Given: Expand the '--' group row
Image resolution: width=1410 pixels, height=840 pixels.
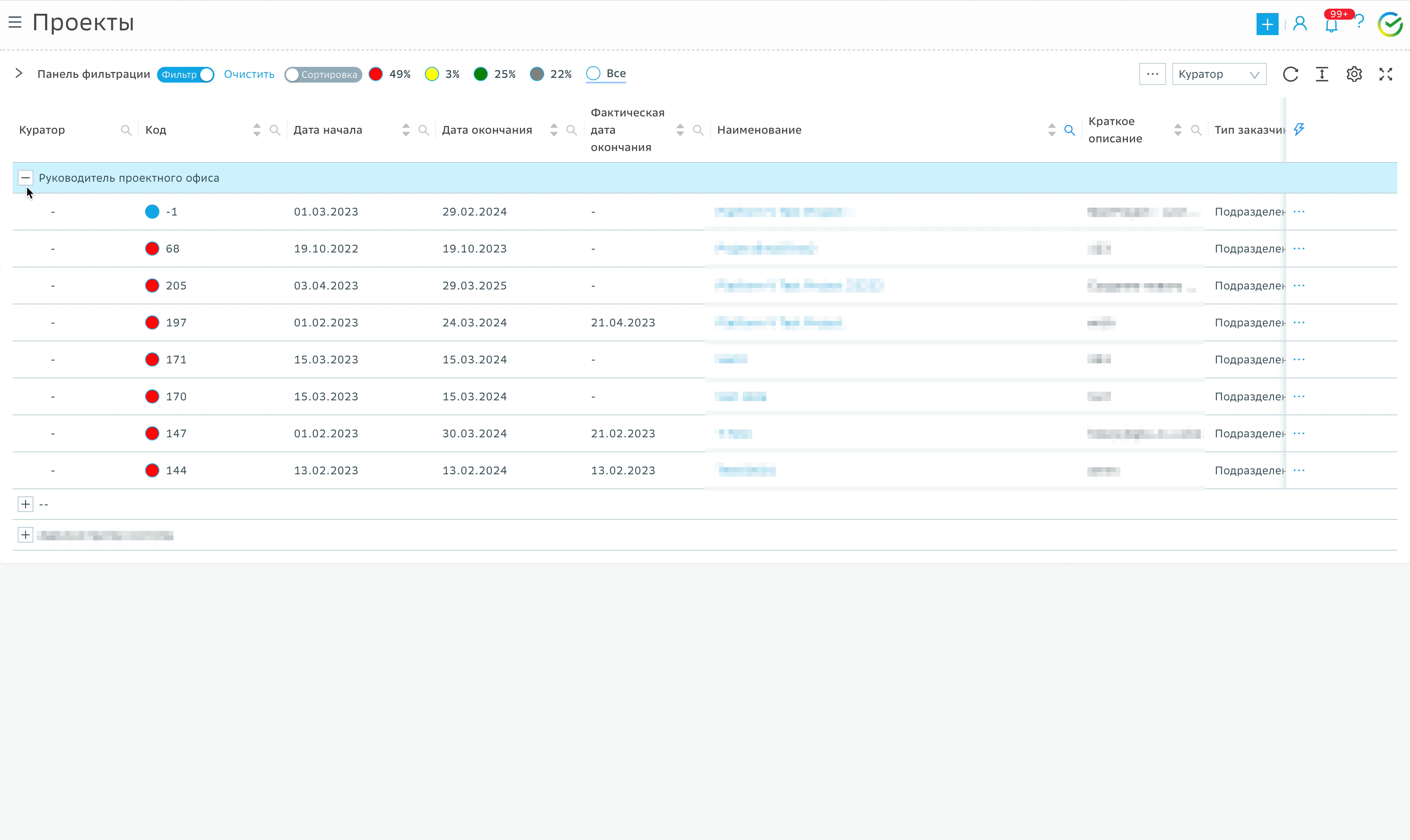Looking at the screenshot, I should point(26,504).
